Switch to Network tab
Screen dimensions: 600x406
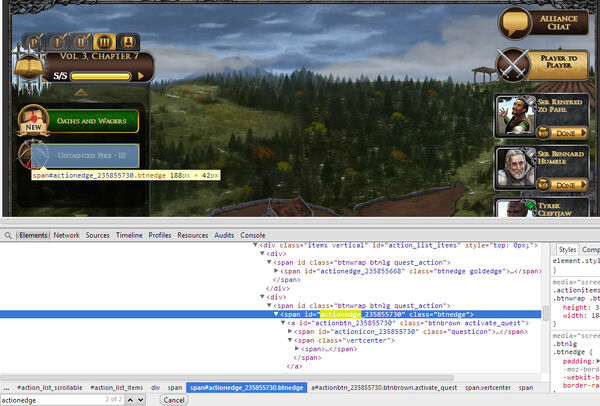(66, 235)
